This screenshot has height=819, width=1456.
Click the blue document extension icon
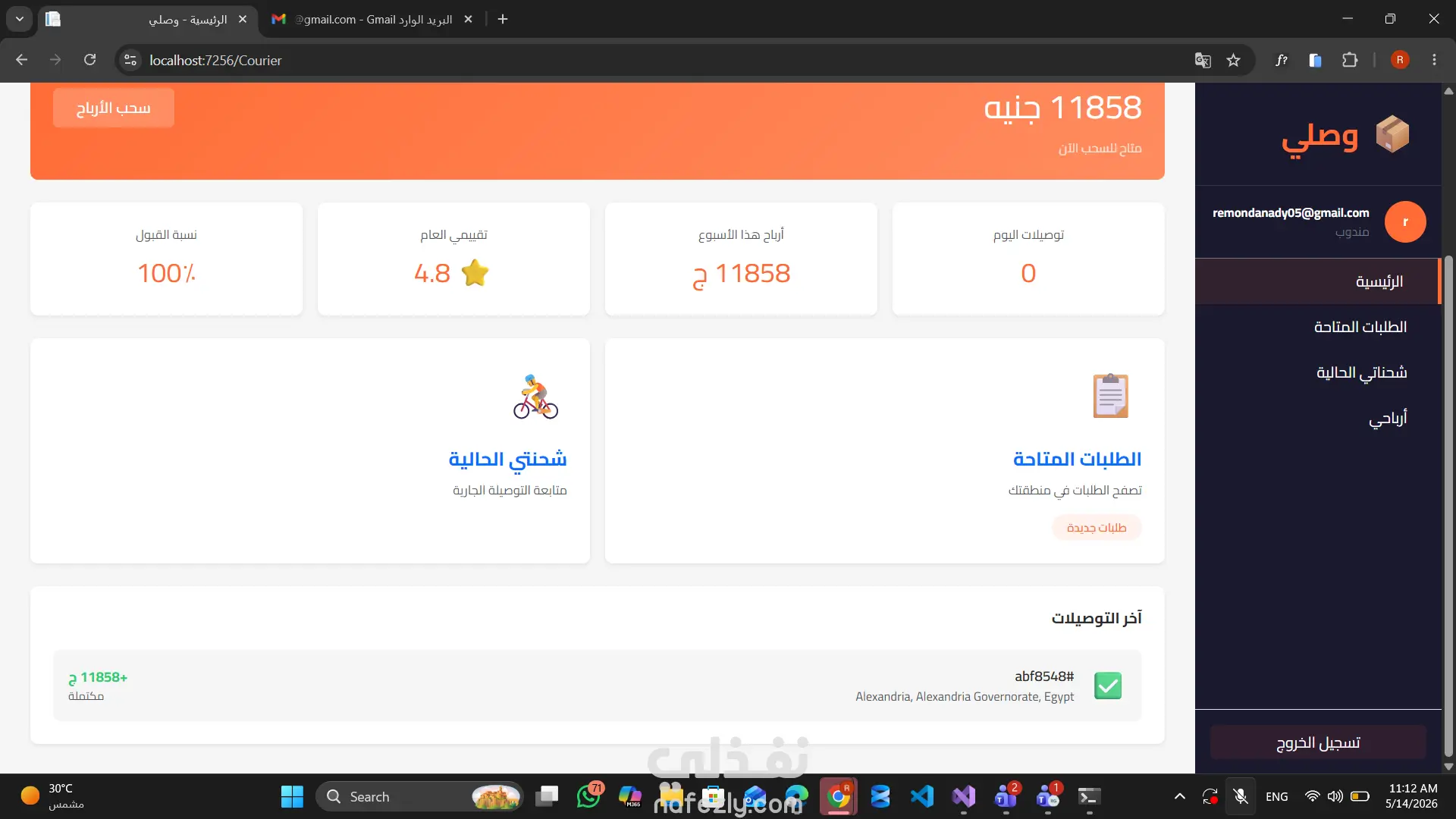[1316, 60]
